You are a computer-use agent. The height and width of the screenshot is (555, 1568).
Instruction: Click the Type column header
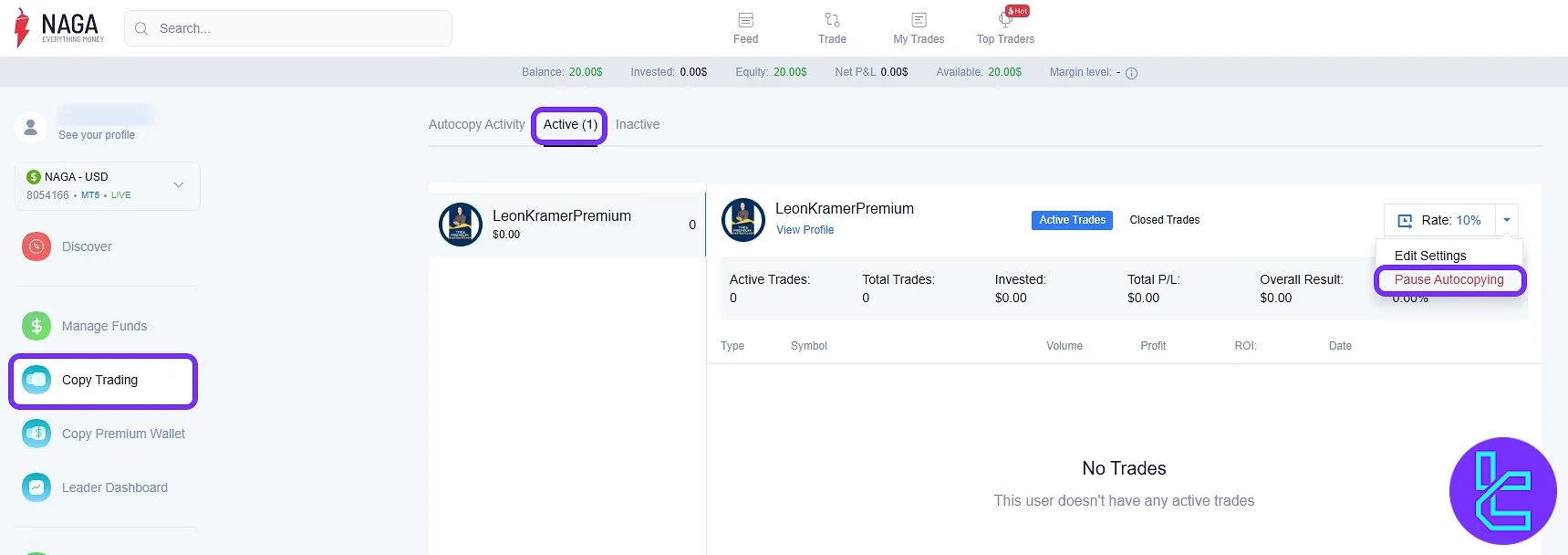[x=732, y=346]
